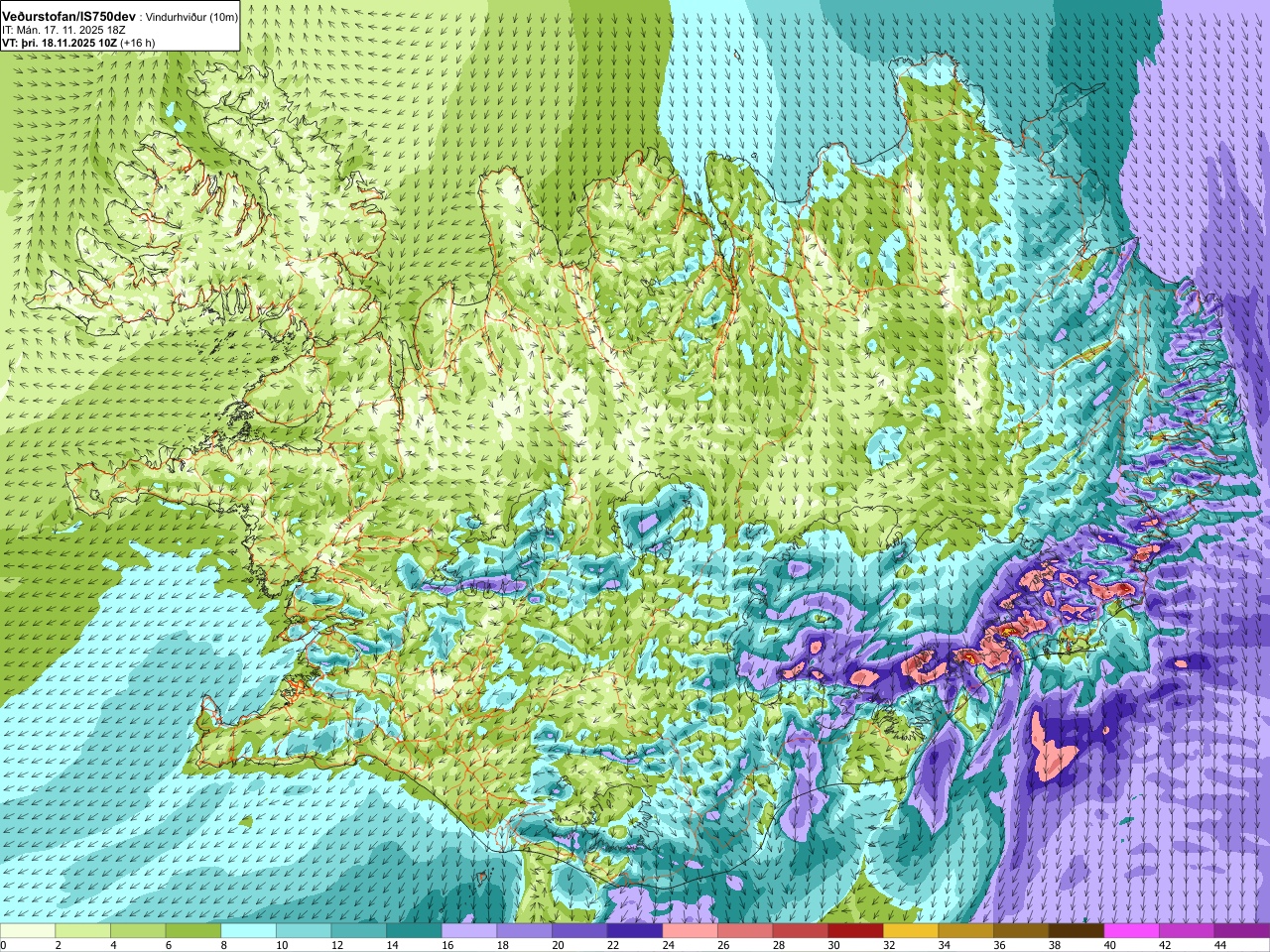Click the IT: Mán. 17. 11. 2025 18Z line
This screenshot has width=1270, height=952.
pos(63,31)
